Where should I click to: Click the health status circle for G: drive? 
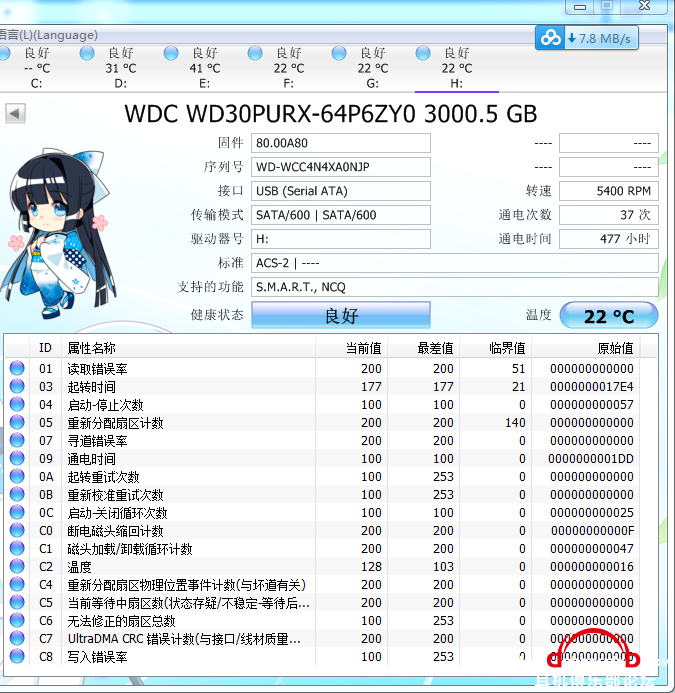(x=339, y=53)
